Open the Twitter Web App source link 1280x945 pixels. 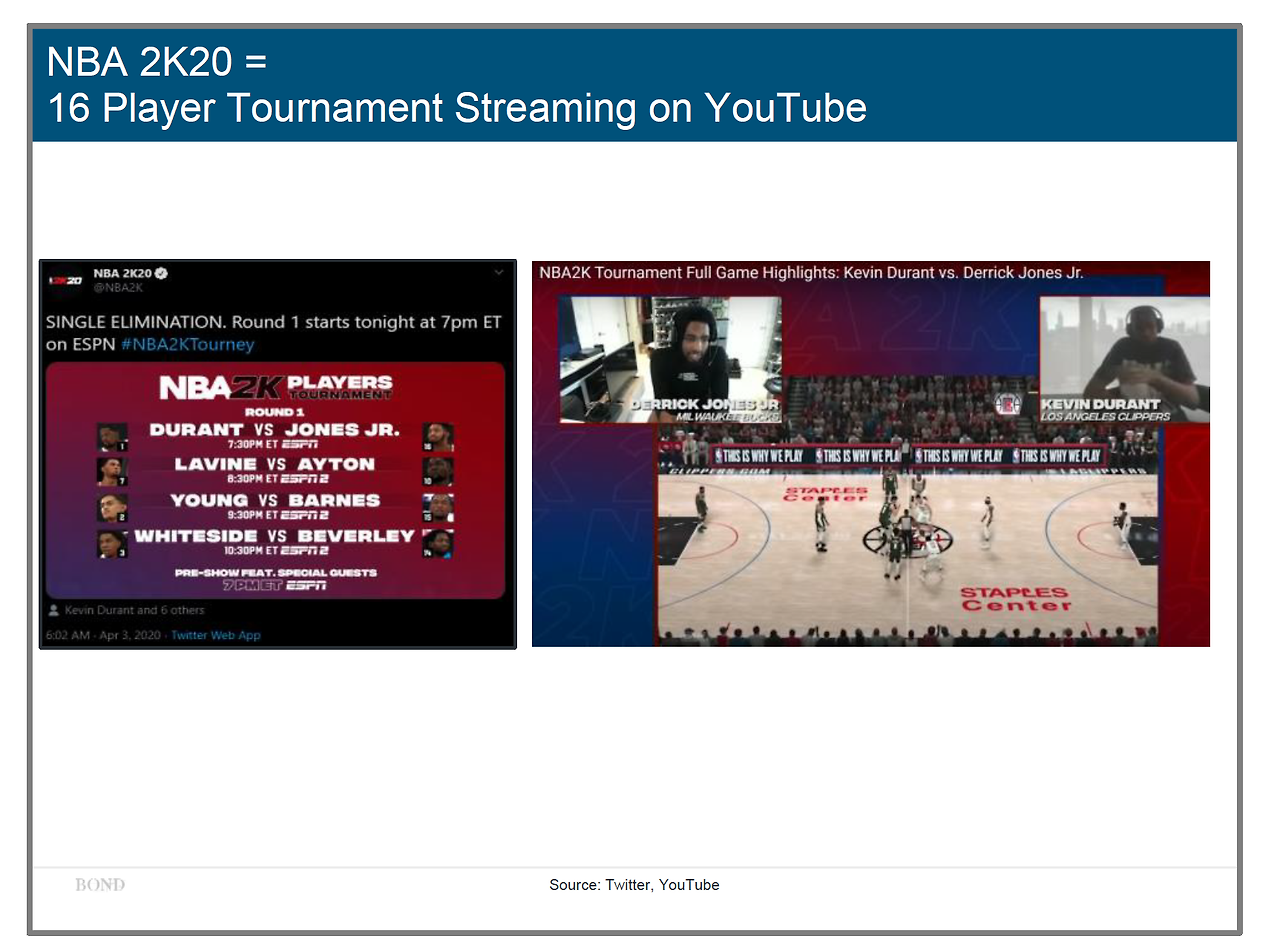pyautogui.click(x=216, y=635)
